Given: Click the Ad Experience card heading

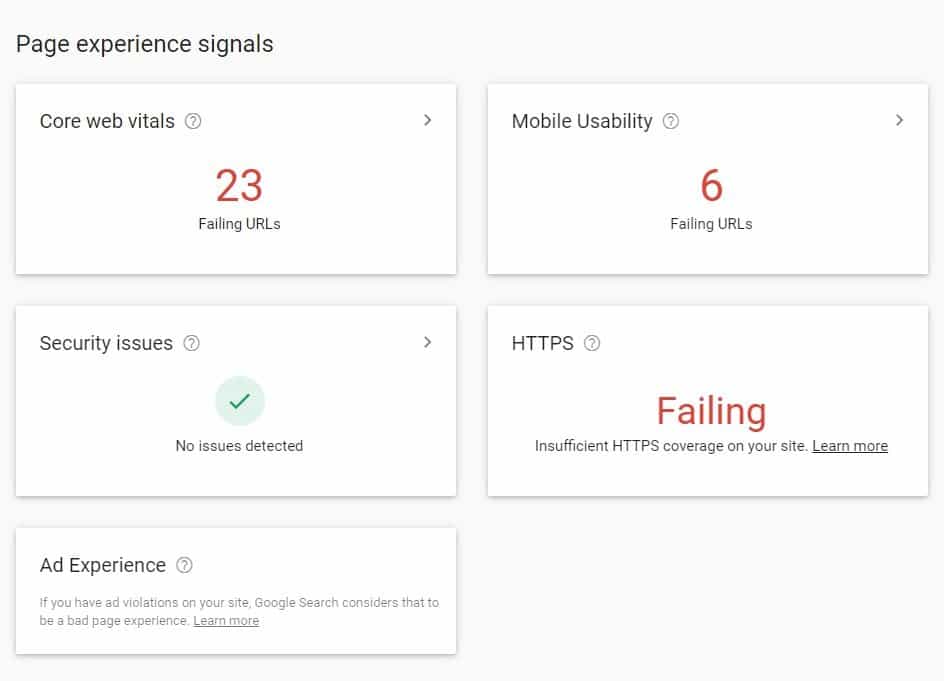Looking at the screenshot, I should [102, 565].
